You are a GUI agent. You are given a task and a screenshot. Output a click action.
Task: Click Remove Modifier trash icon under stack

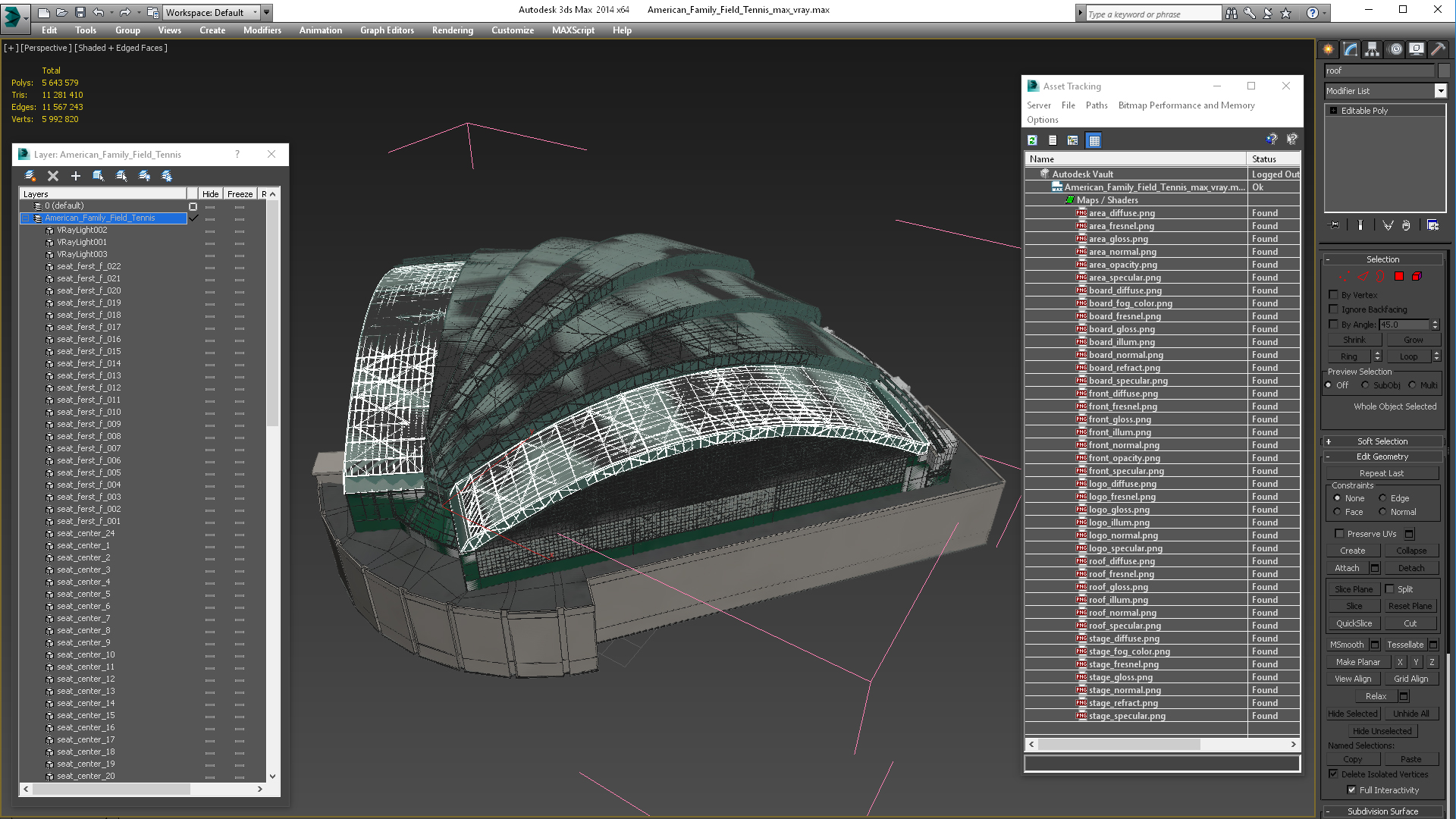pos(1406,225)
